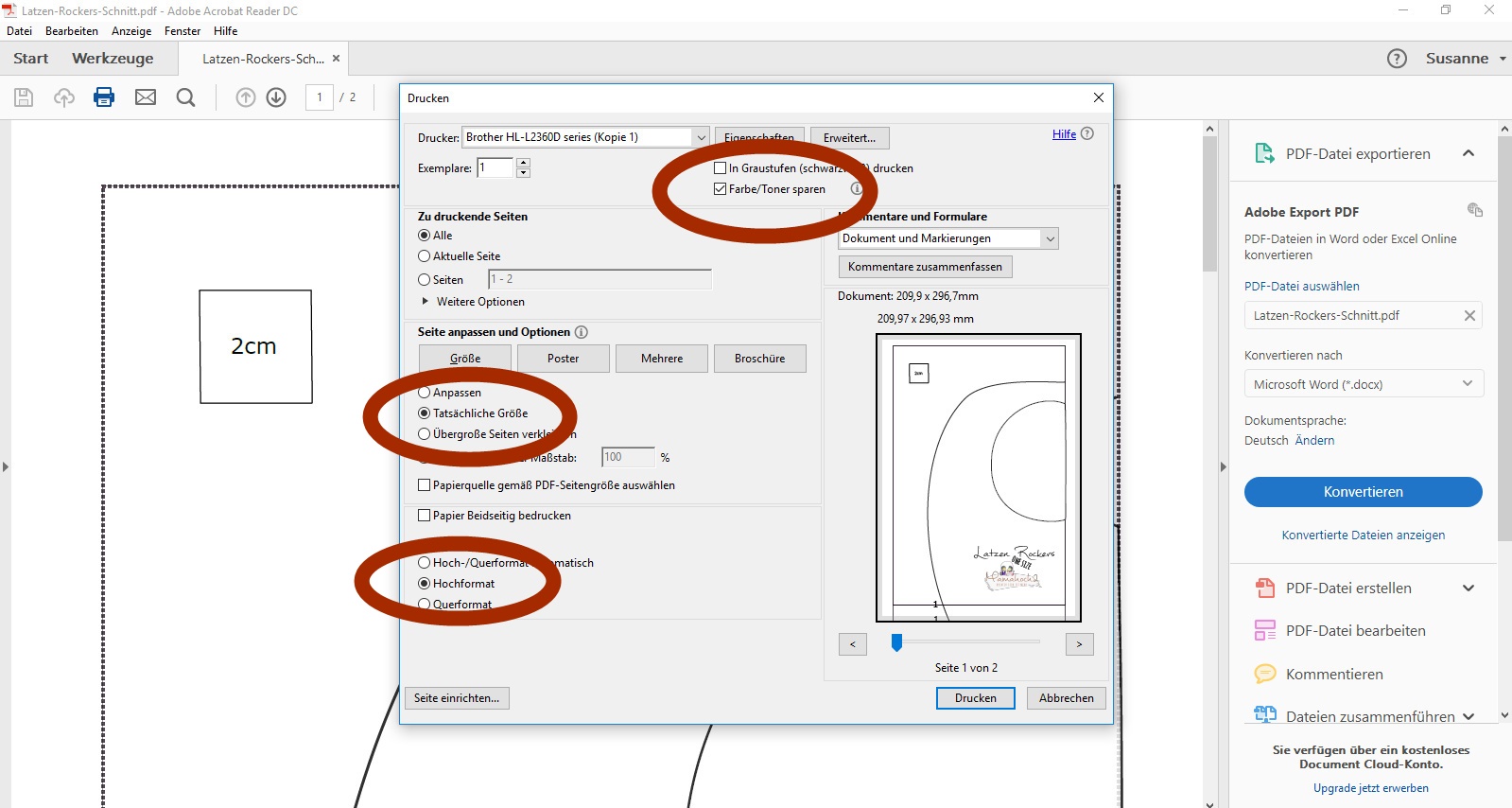Increase Exemplare with the up stepper arrow
This screenshot has width=1512, height=808.
523,163
